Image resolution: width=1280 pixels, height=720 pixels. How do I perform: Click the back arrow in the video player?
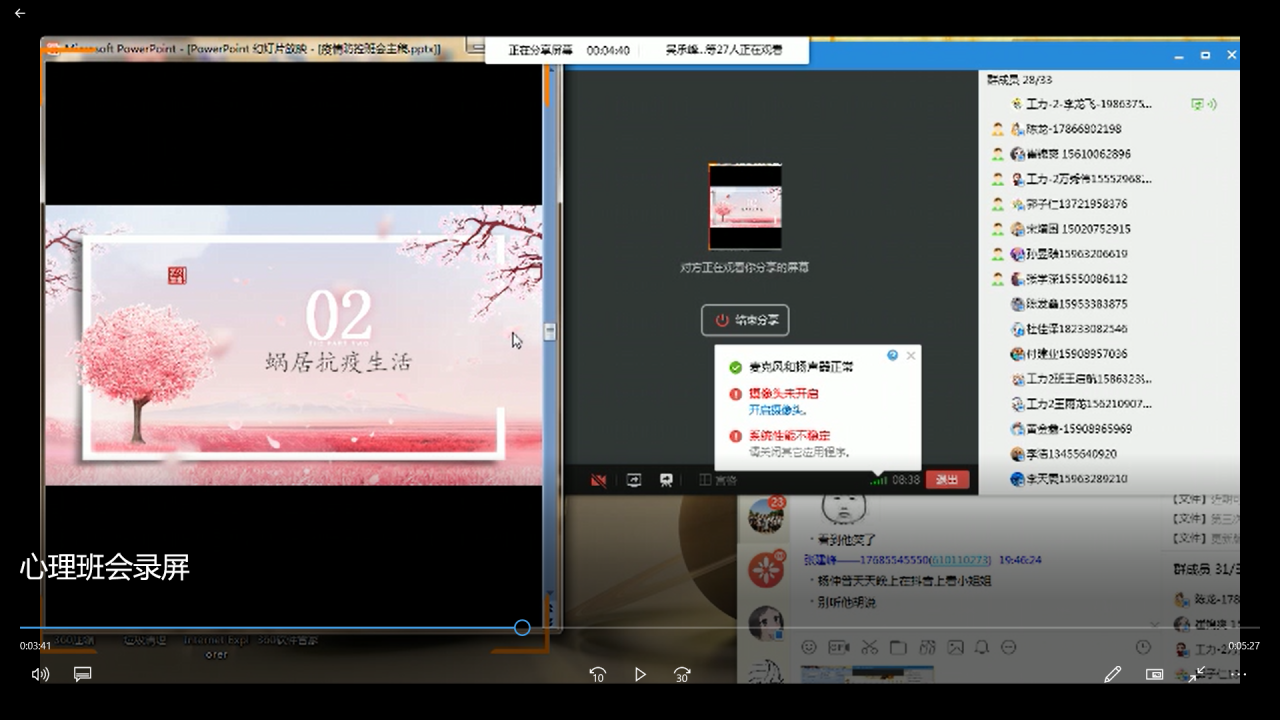[20, 13]
